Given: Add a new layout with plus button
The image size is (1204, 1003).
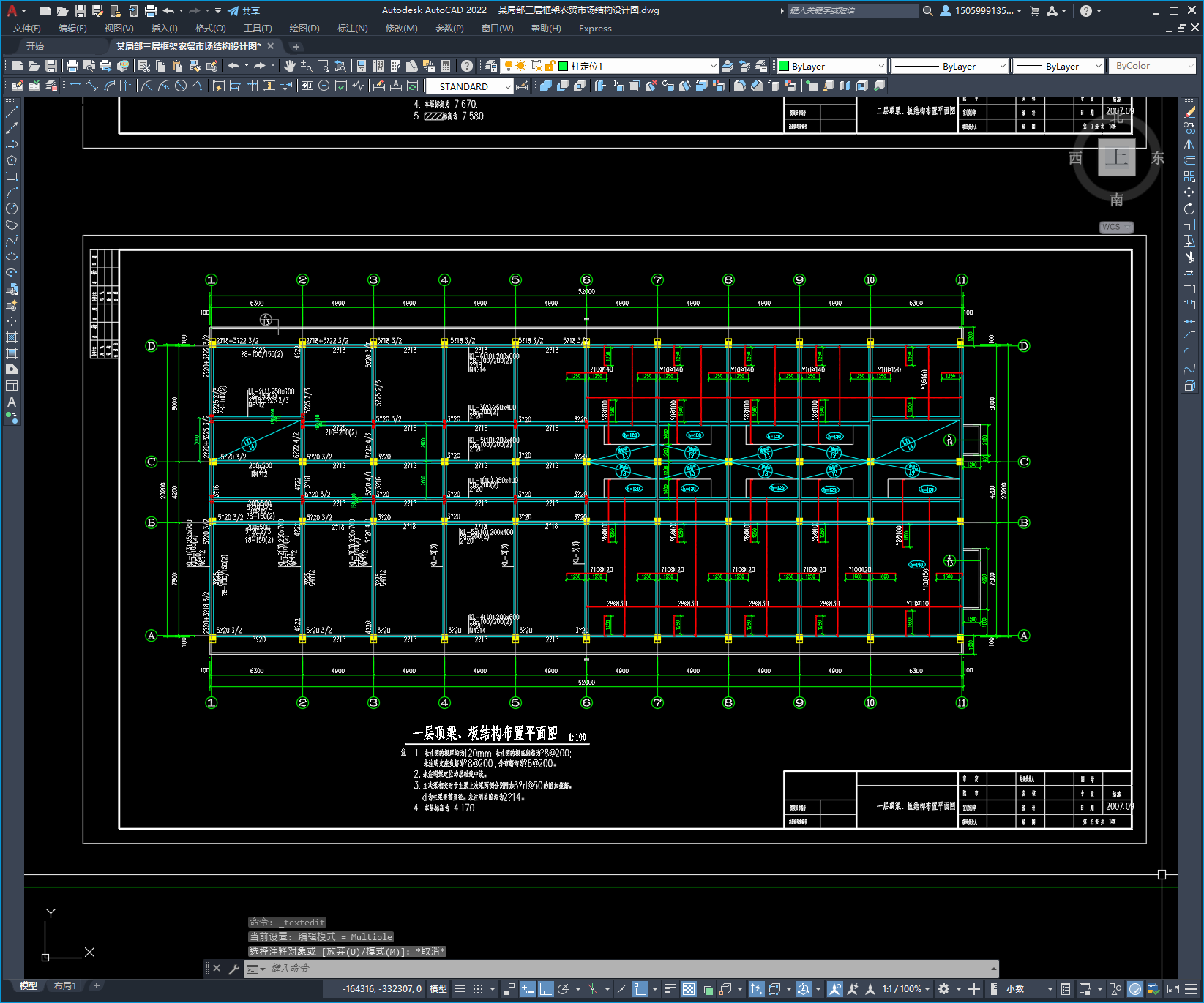Looking at the screenshot, I should 96,986.
